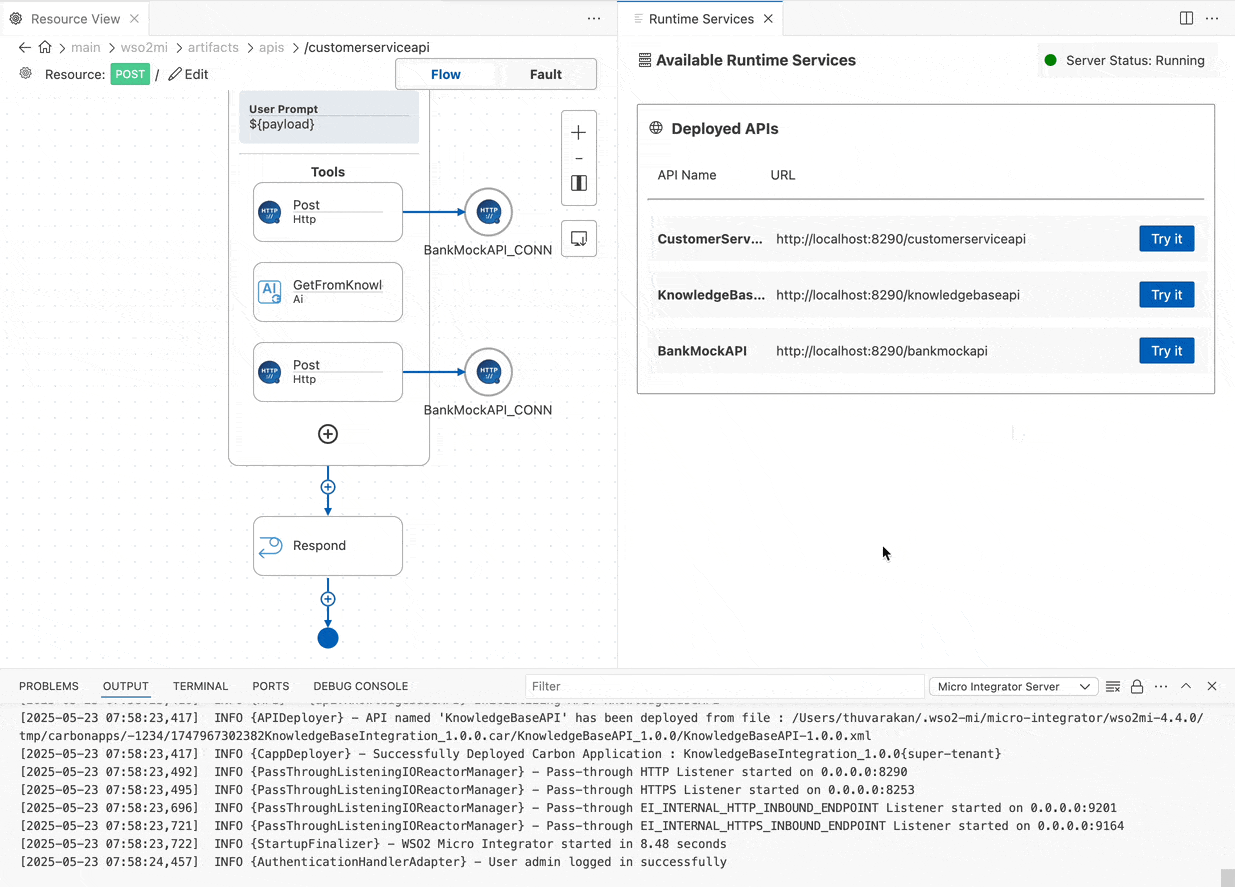Close the Runtime Services tab
Image resolution: width=1235 pixels, height=887 pixels.
768,19
